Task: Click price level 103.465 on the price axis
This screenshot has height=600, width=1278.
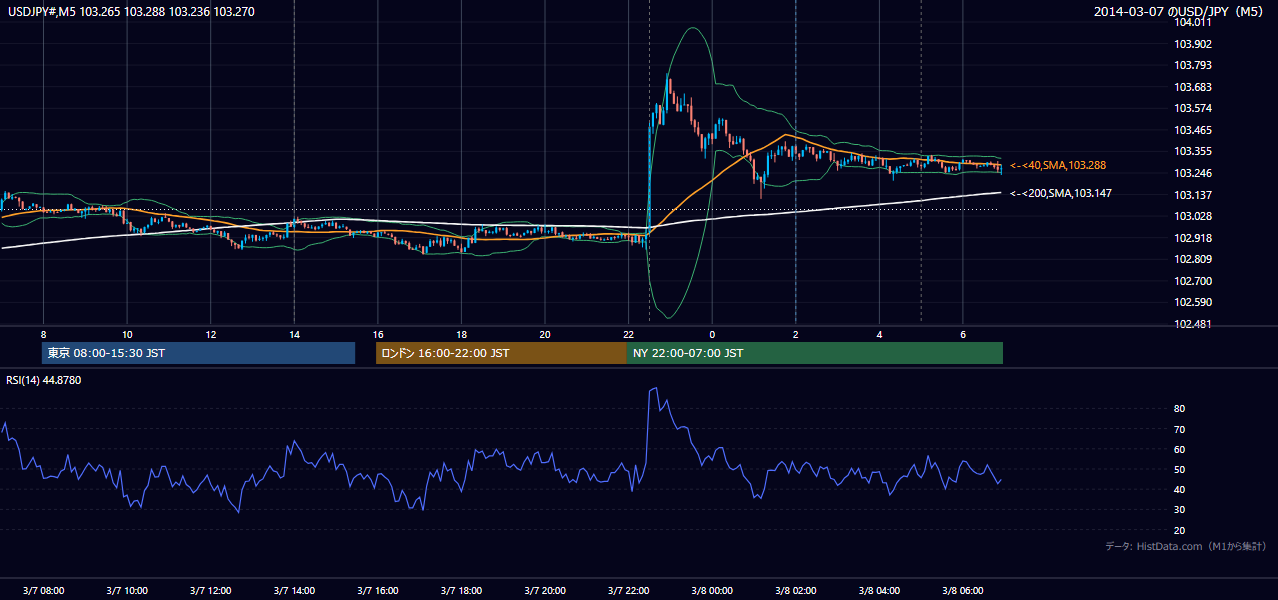Action: coord(1193,130)
